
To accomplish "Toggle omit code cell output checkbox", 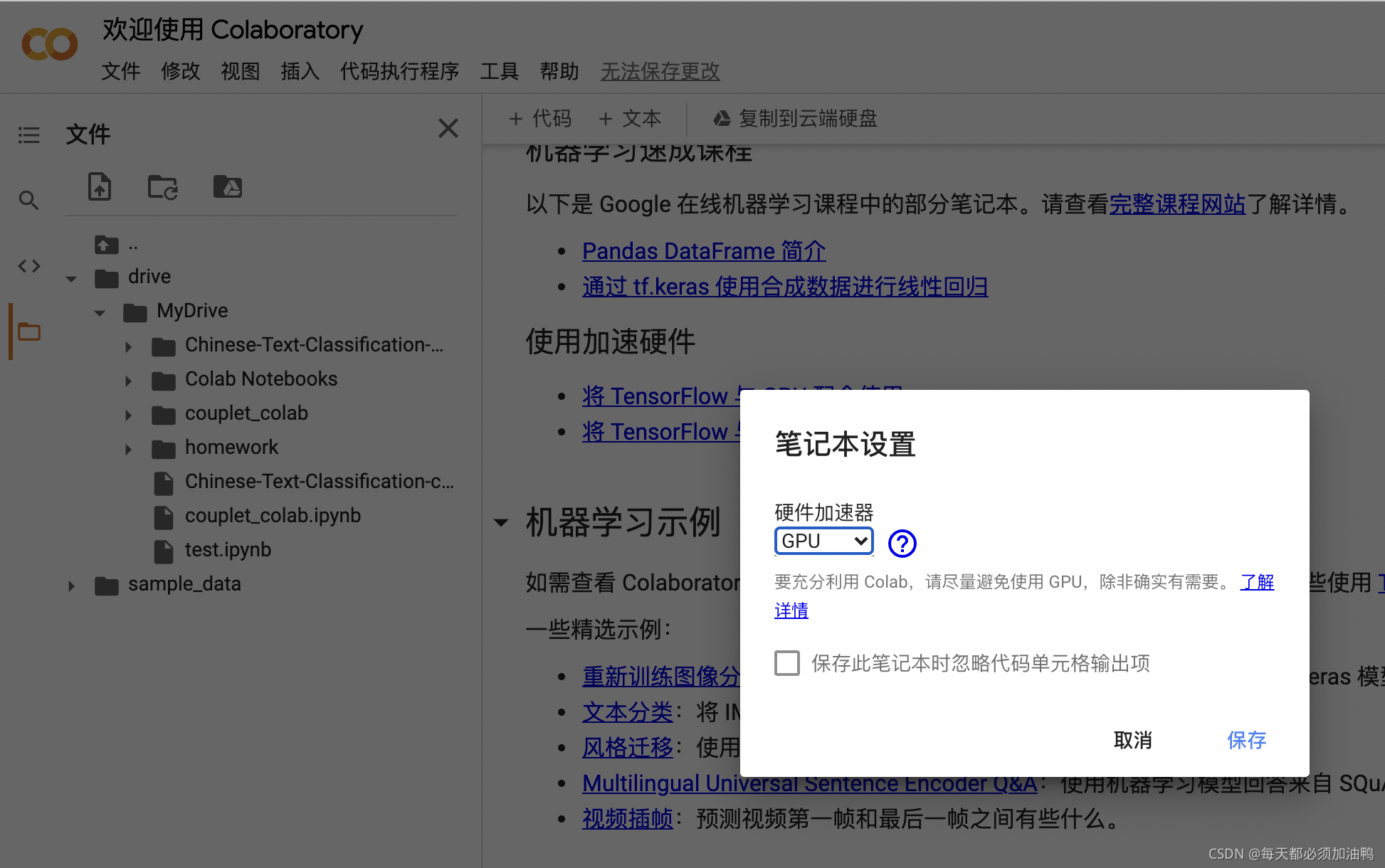I will pos(787,663).
